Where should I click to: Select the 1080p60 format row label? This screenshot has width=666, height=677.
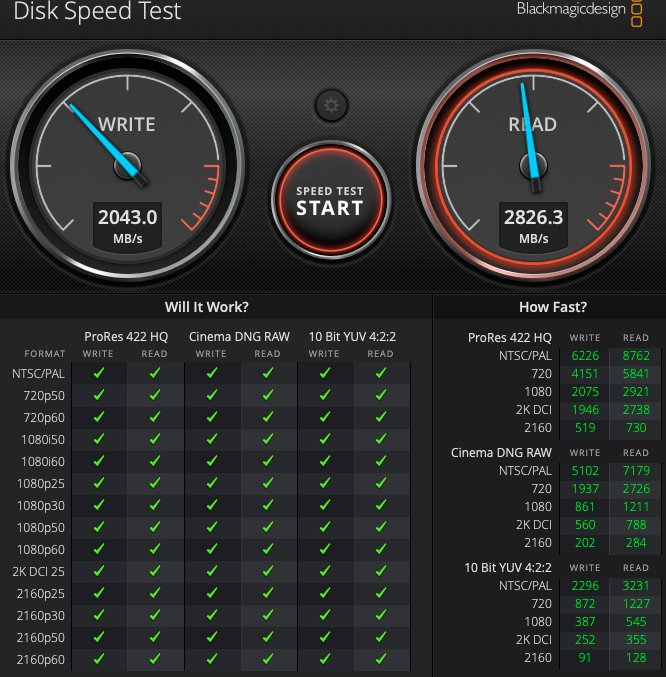tap(41, 550)
